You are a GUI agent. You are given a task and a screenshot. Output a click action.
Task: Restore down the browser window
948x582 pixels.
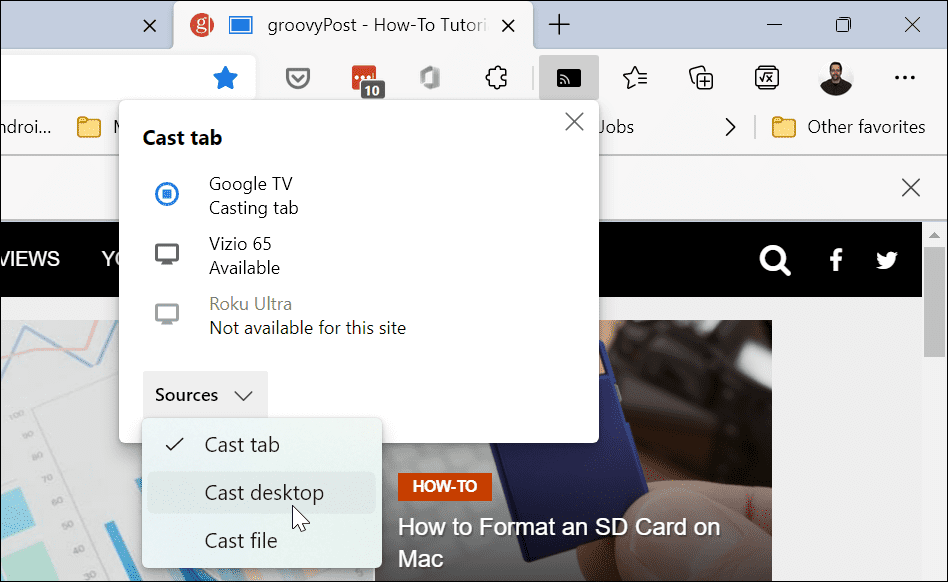coord(843,25)
